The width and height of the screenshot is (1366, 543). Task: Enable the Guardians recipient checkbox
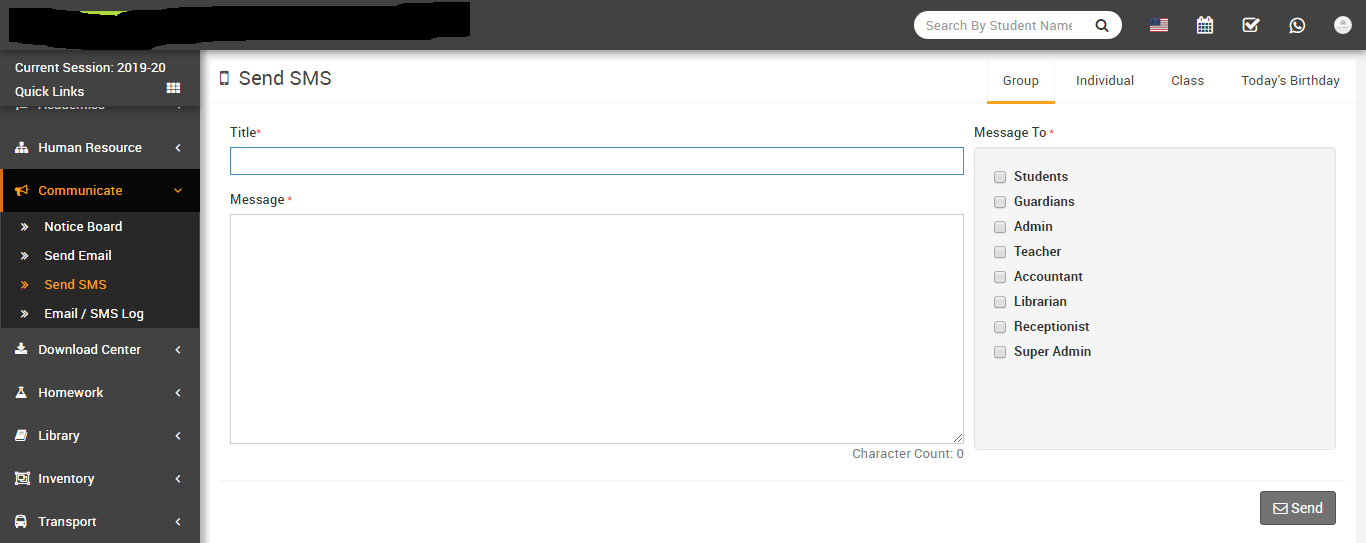pyautogui.click(x=1000, y=202)
